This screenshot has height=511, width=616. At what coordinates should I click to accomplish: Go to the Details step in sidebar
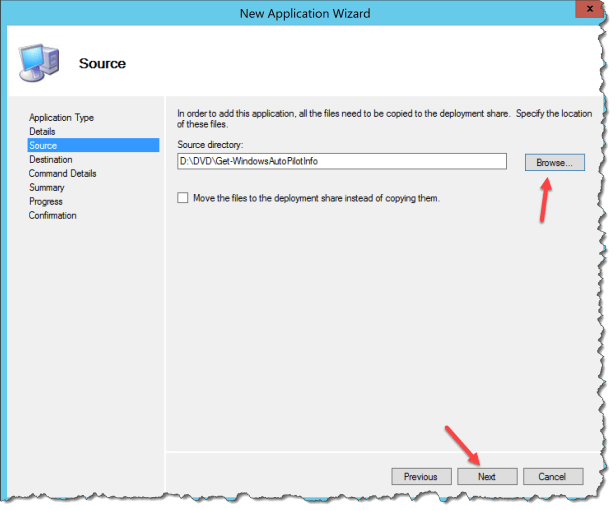(42, 131)
